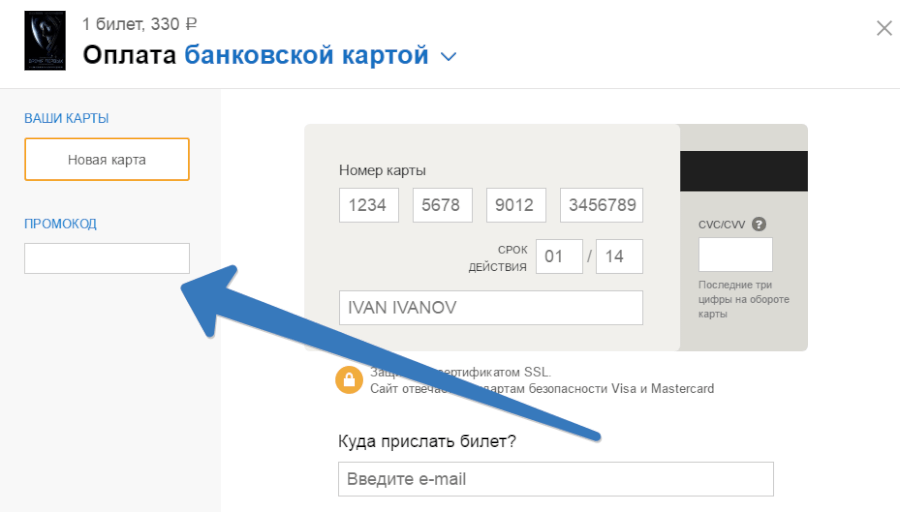Select the 'Новая карта' button
This screenshot has width=900, height=512.
pos(107,159)
